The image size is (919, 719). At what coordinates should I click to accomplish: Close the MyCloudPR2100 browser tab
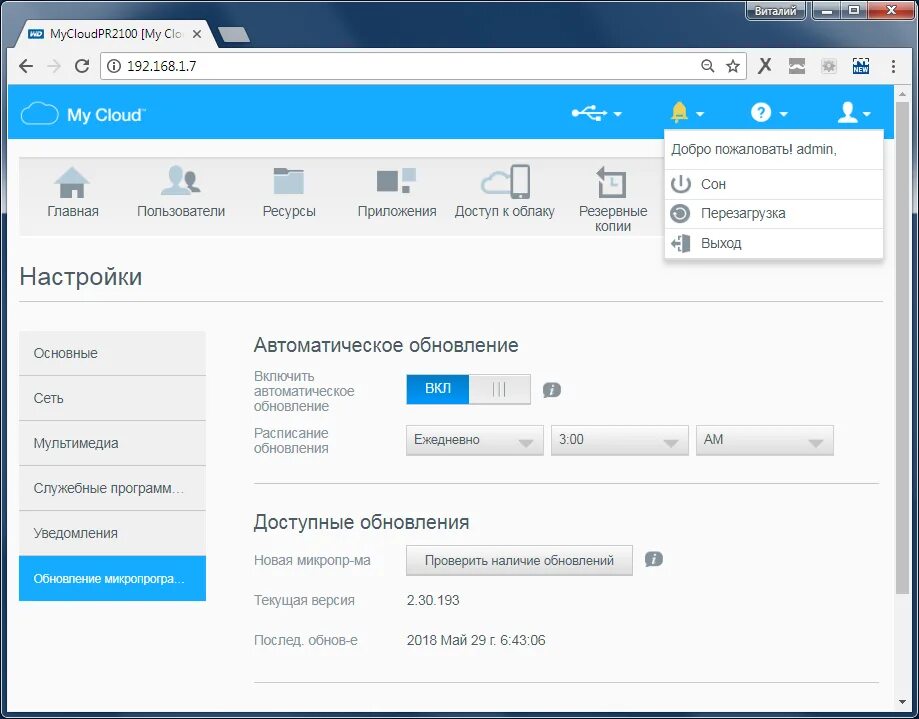[197, 35]
